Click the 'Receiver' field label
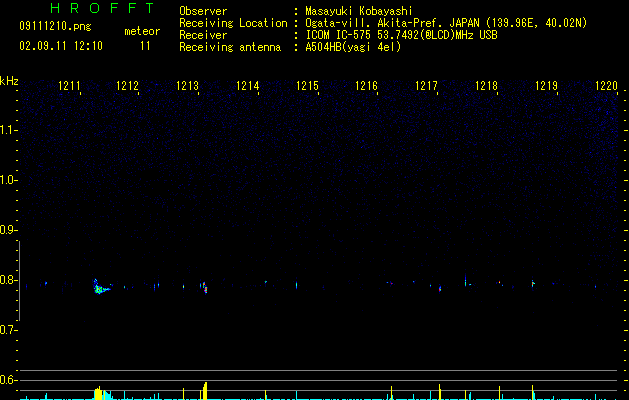 click(x=203, y=35)
